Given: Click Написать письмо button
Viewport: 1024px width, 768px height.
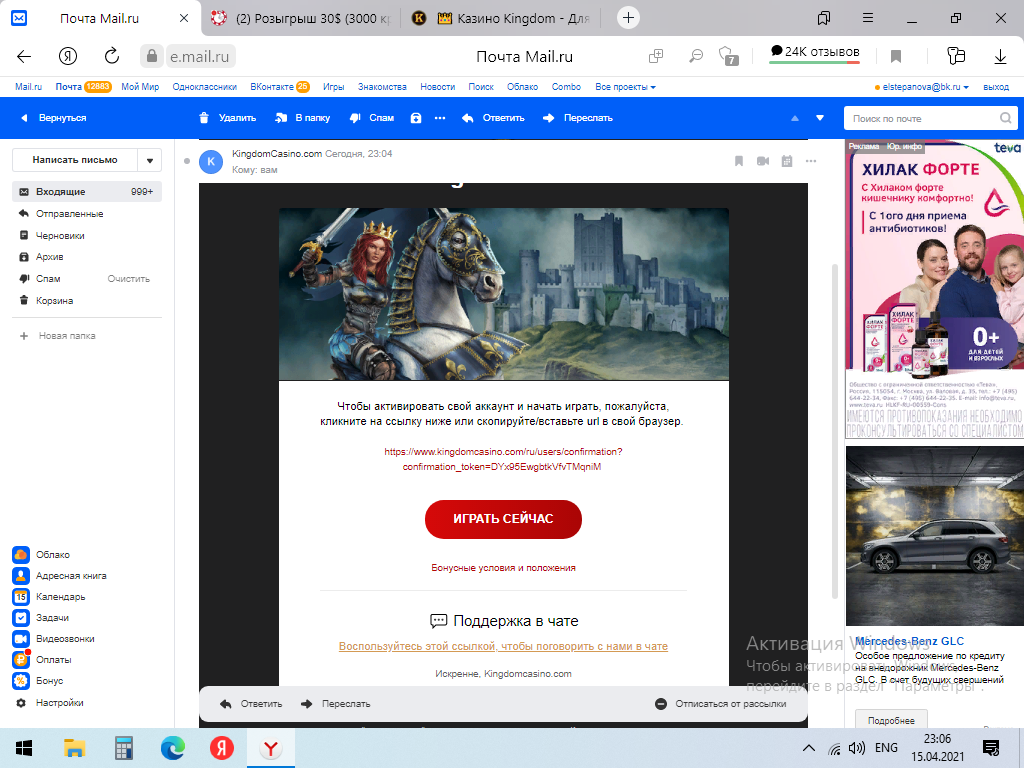Looking at the screenshot, I should 75,160.
